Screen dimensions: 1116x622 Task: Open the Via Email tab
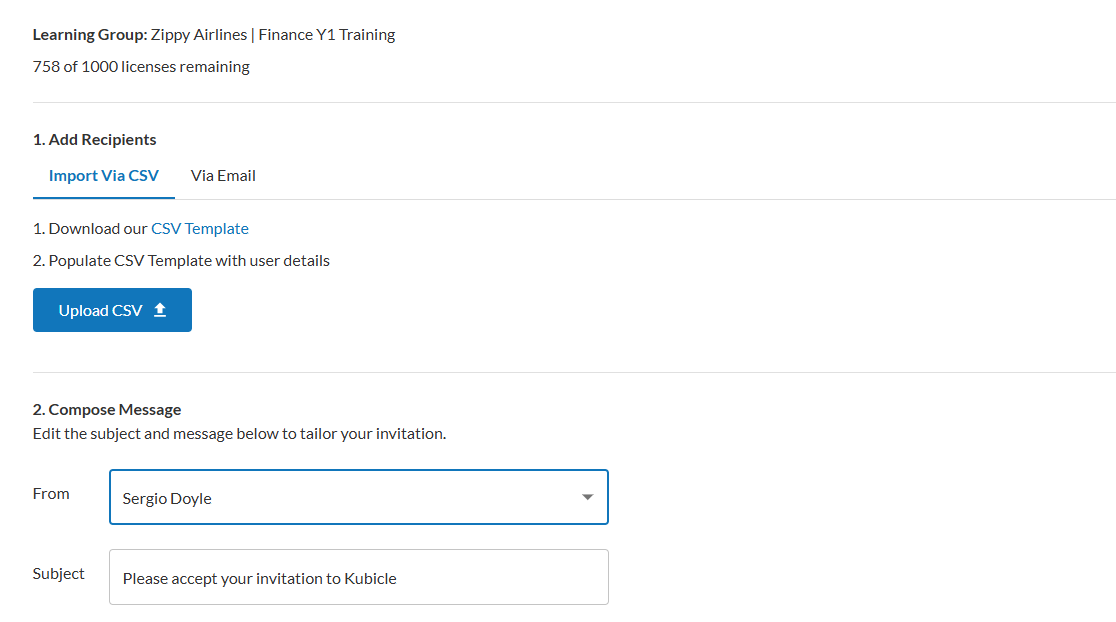[223, 176]
